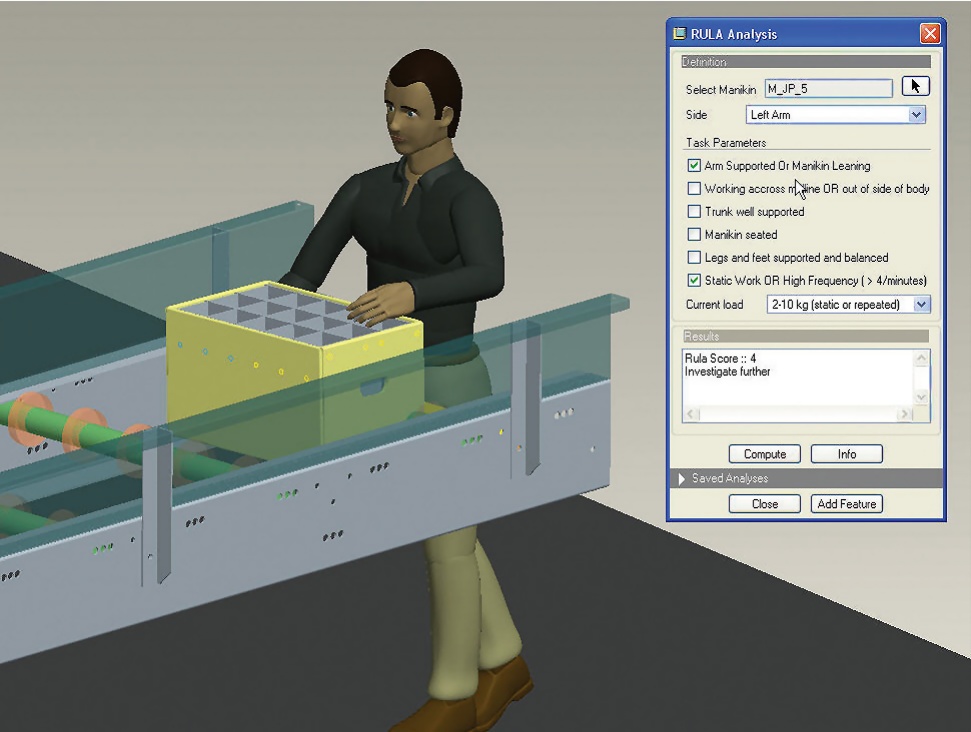Click the Info button
This screenshot has height=732, width=971.
[x=846, y=454]
